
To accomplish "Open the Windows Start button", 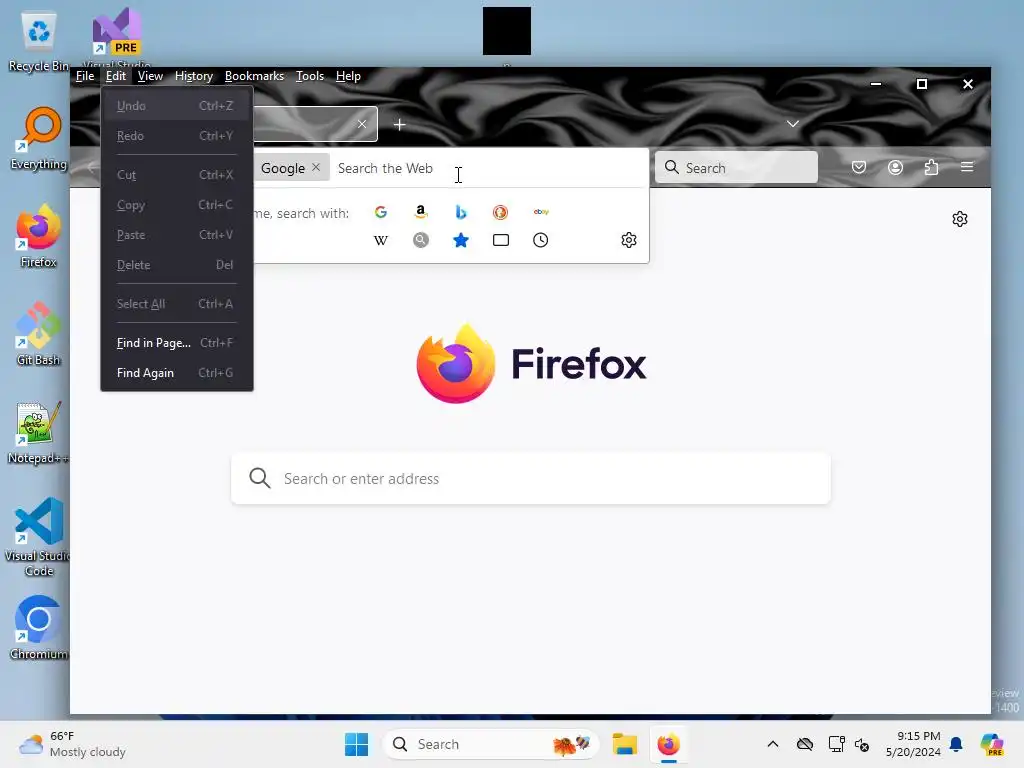I will point(357,744).
